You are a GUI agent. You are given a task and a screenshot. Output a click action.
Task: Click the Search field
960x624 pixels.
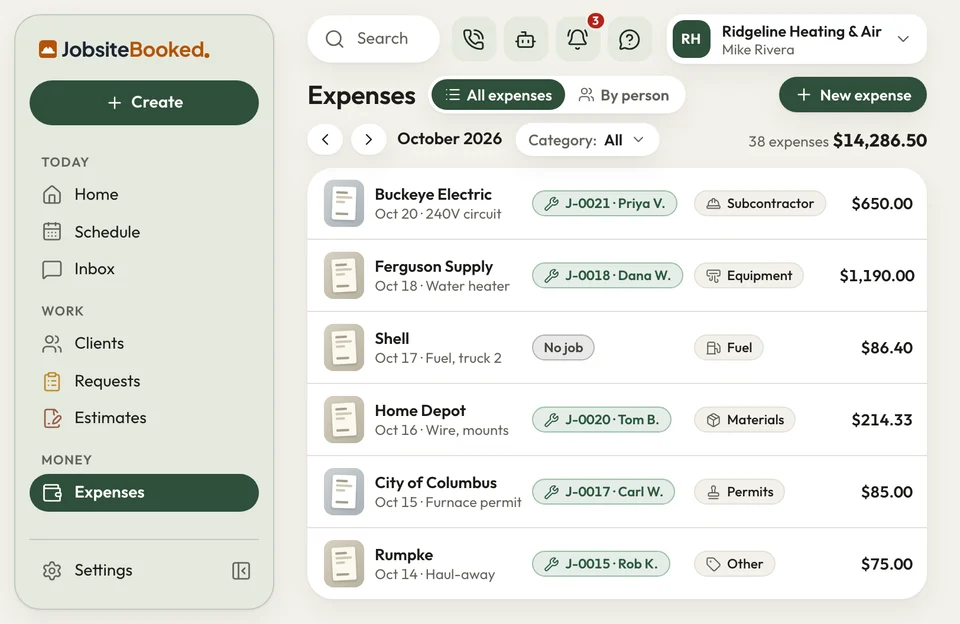pyautogui.click(x=373, y=39)
